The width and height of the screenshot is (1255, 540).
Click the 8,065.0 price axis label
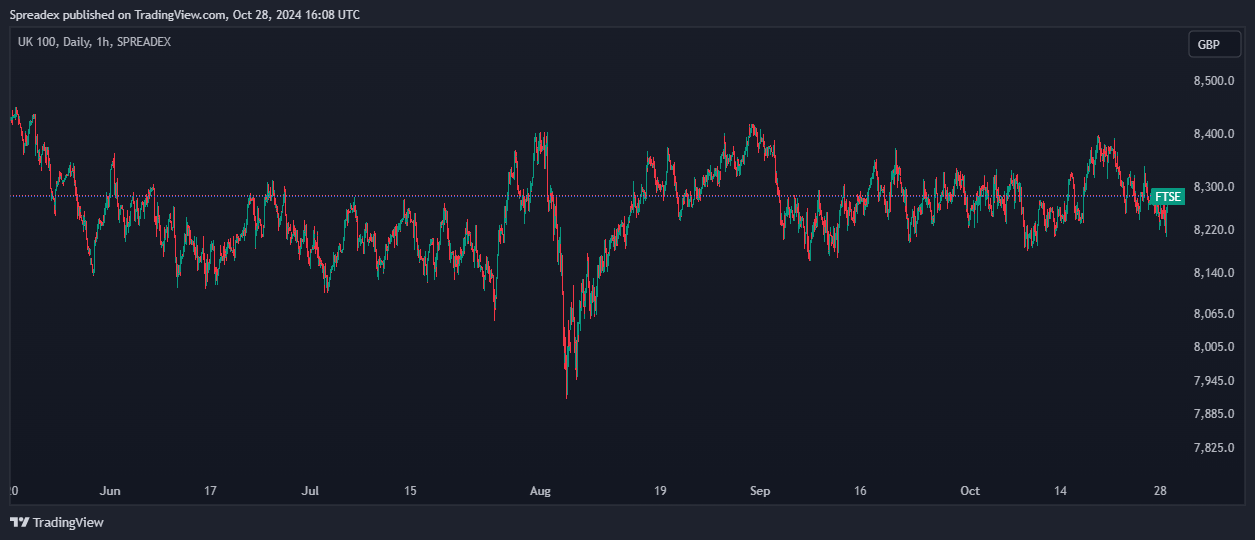coord(1215,314)
